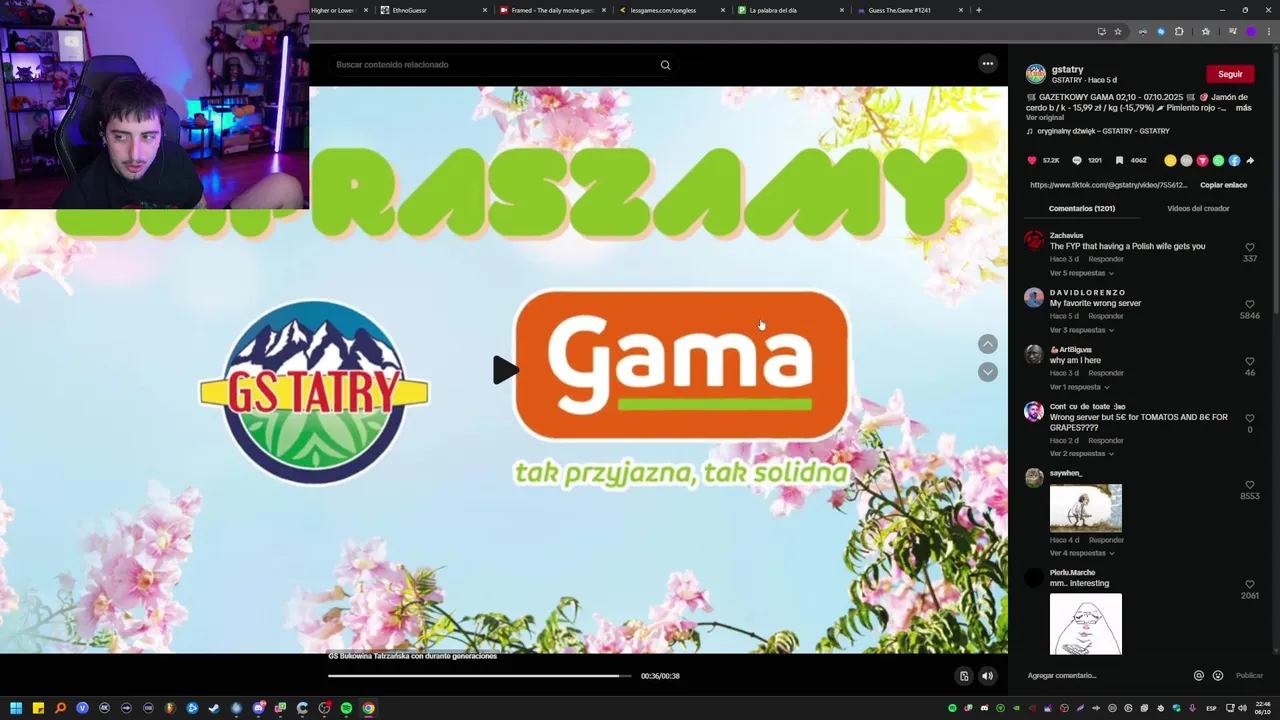Click the gray embed code icon
Screen dimensions: 1280x720
point(1186,160)
